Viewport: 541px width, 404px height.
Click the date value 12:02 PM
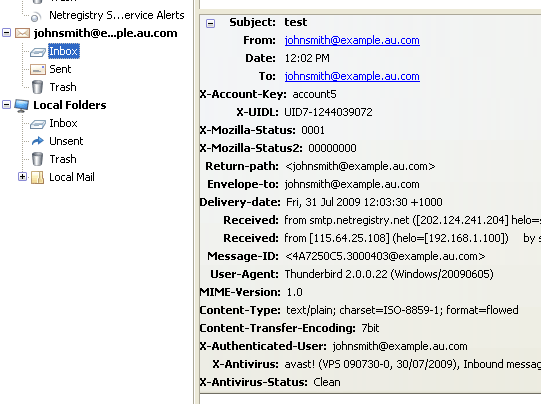[x=307, y=58]
